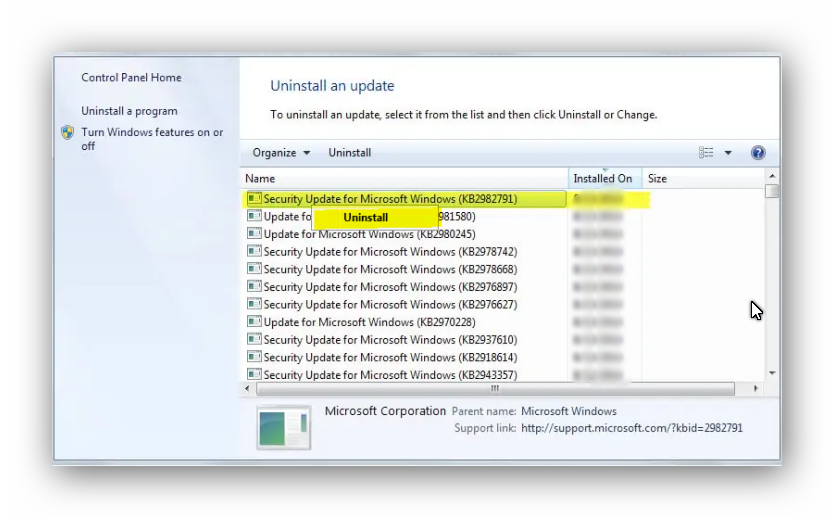Click the icon of update KB2943357

[254, 374]
